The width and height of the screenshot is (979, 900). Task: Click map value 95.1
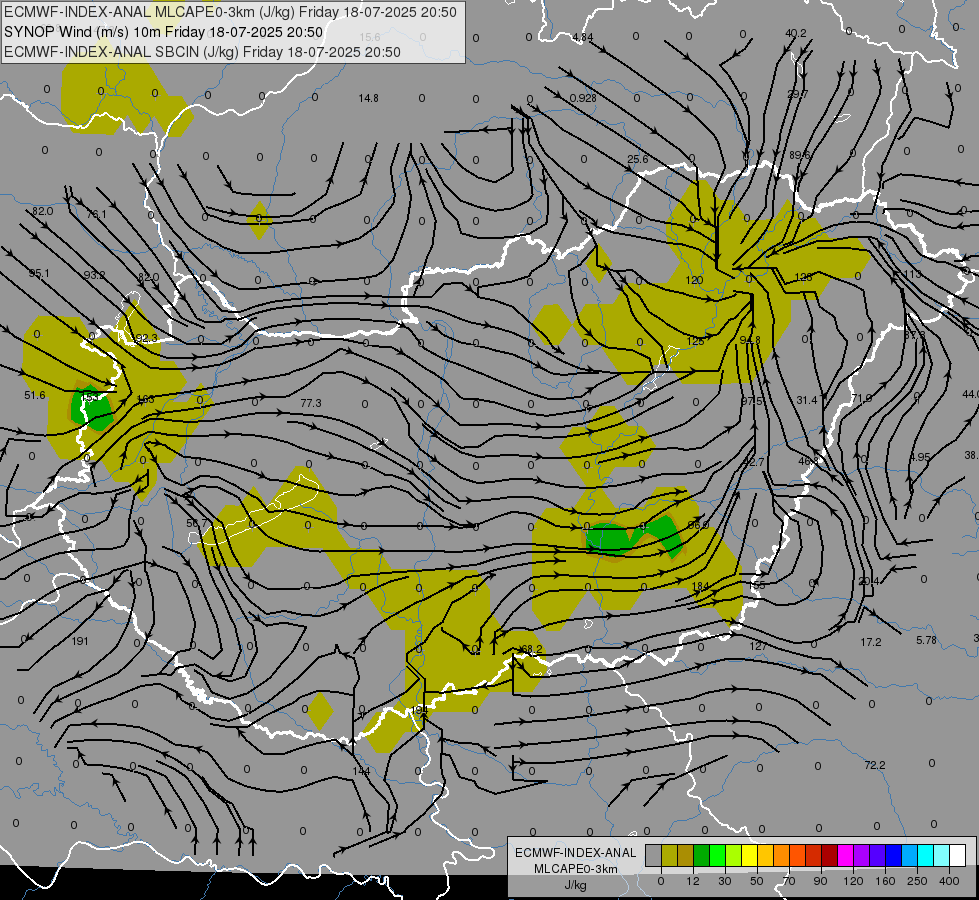(39, 274)
